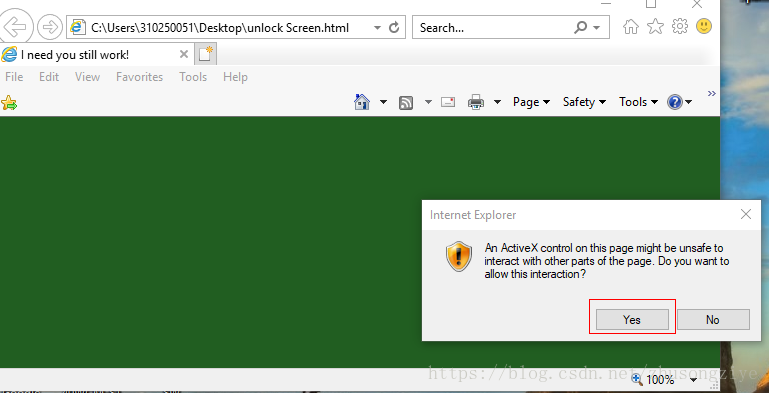Expand the Help icon dropdown arrow
This screenshot has width=769, height=393.
coord(689,102)
